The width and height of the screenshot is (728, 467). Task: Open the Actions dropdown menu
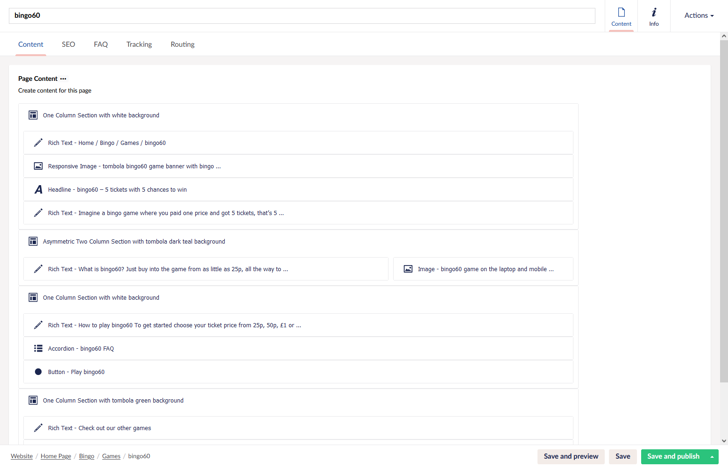pos(699,15)
